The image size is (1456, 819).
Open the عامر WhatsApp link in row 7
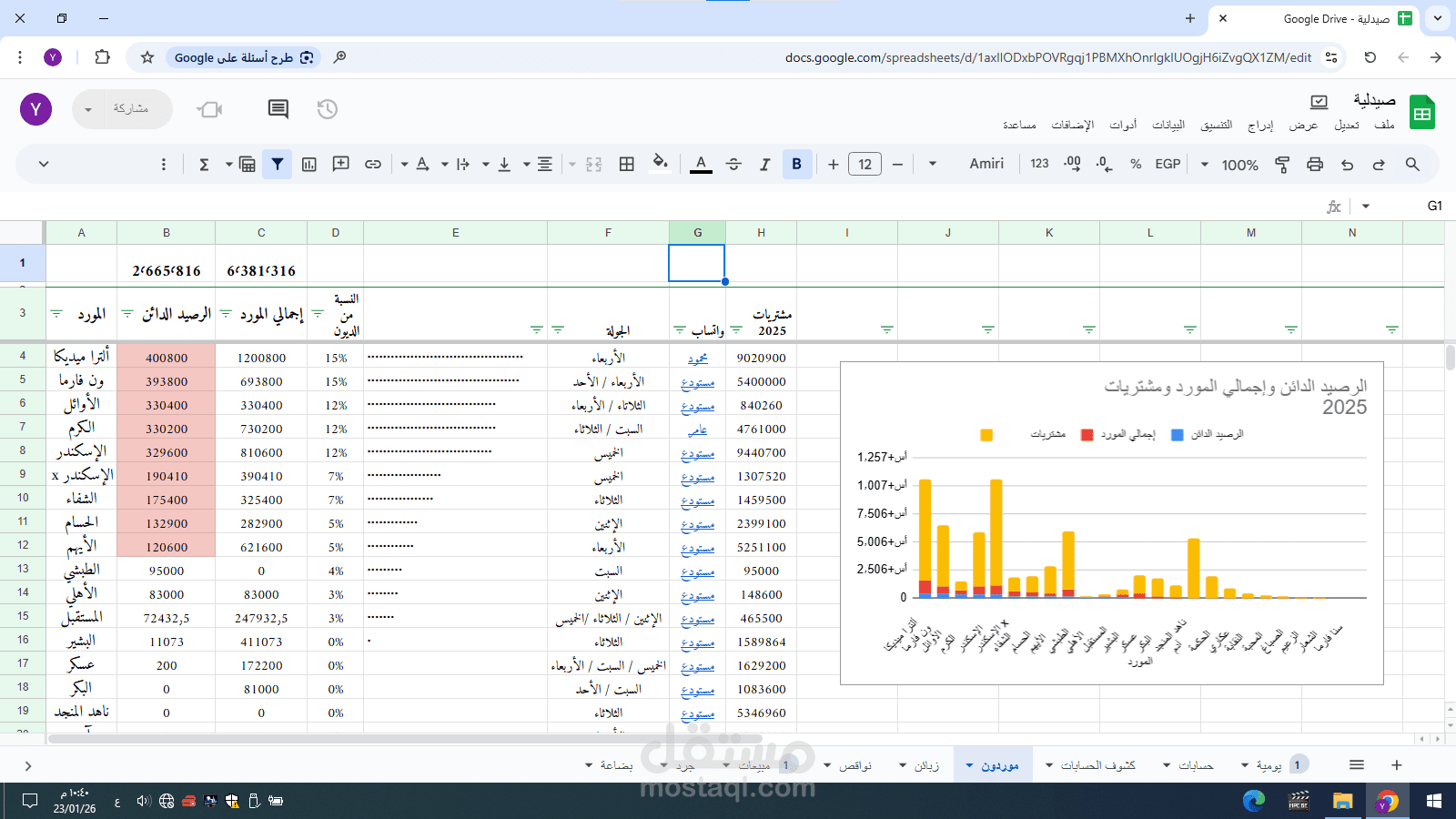[698, 430]
